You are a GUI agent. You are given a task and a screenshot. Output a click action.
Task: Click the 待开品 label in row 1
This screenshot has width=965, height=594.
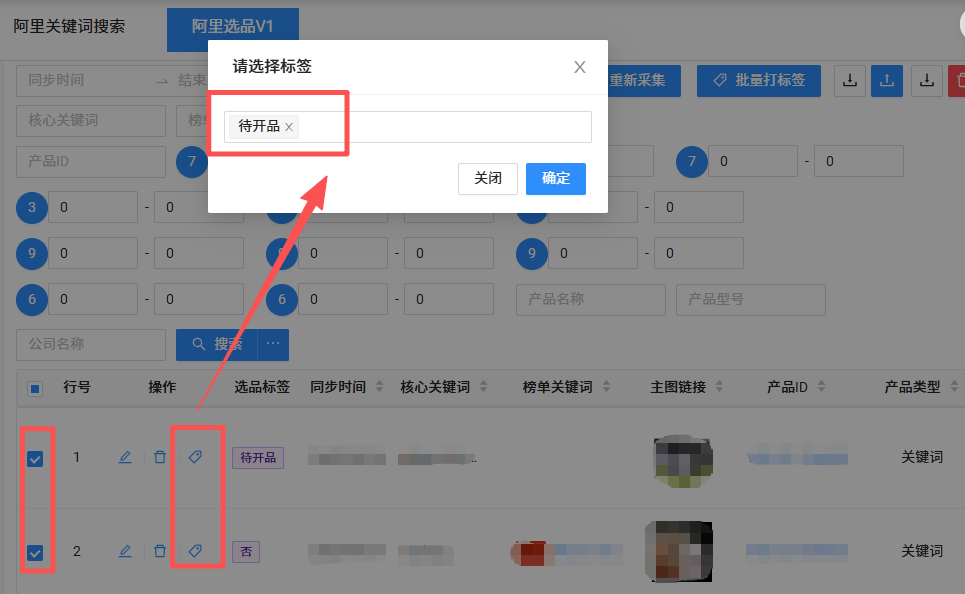(258, 458)
